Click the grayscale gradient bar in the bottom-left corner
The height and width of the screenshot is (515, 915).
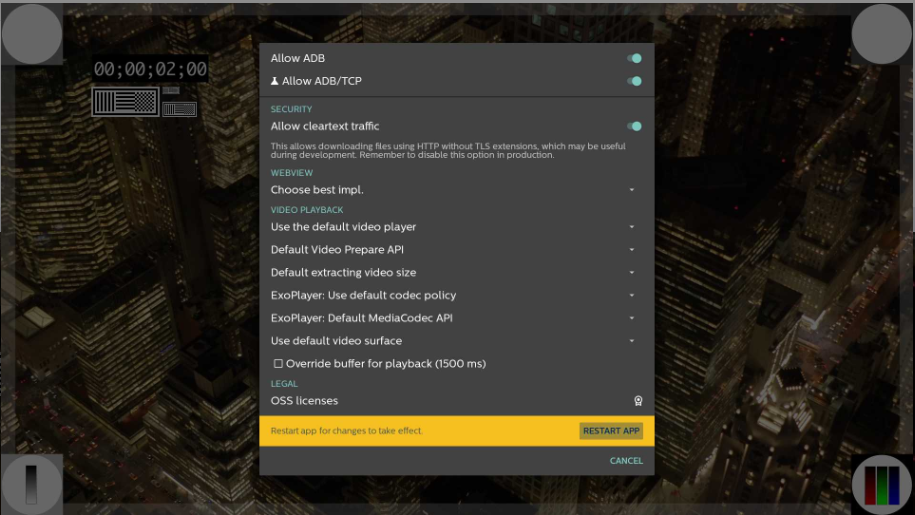[31, 484]
